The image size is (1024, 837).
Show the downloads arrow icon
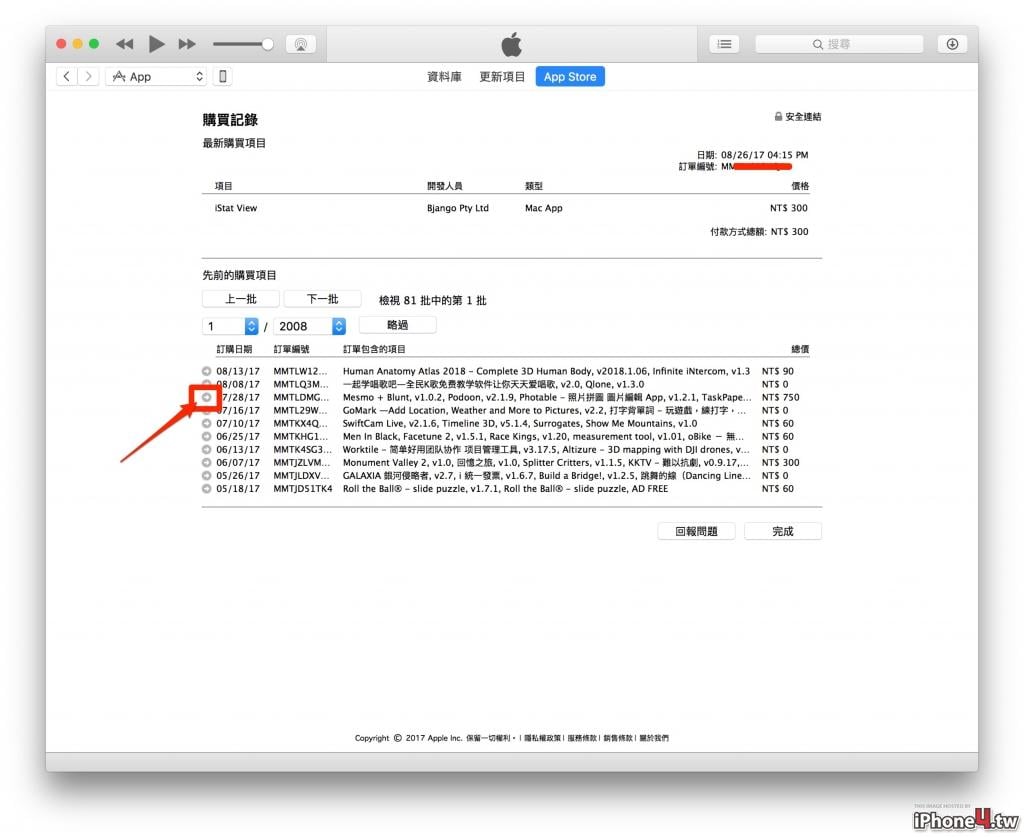tap(952, 44)
